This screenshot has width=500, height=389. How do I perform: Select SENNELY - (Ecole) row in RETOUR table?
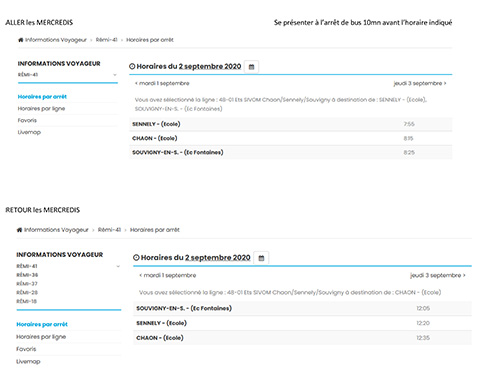302,323
